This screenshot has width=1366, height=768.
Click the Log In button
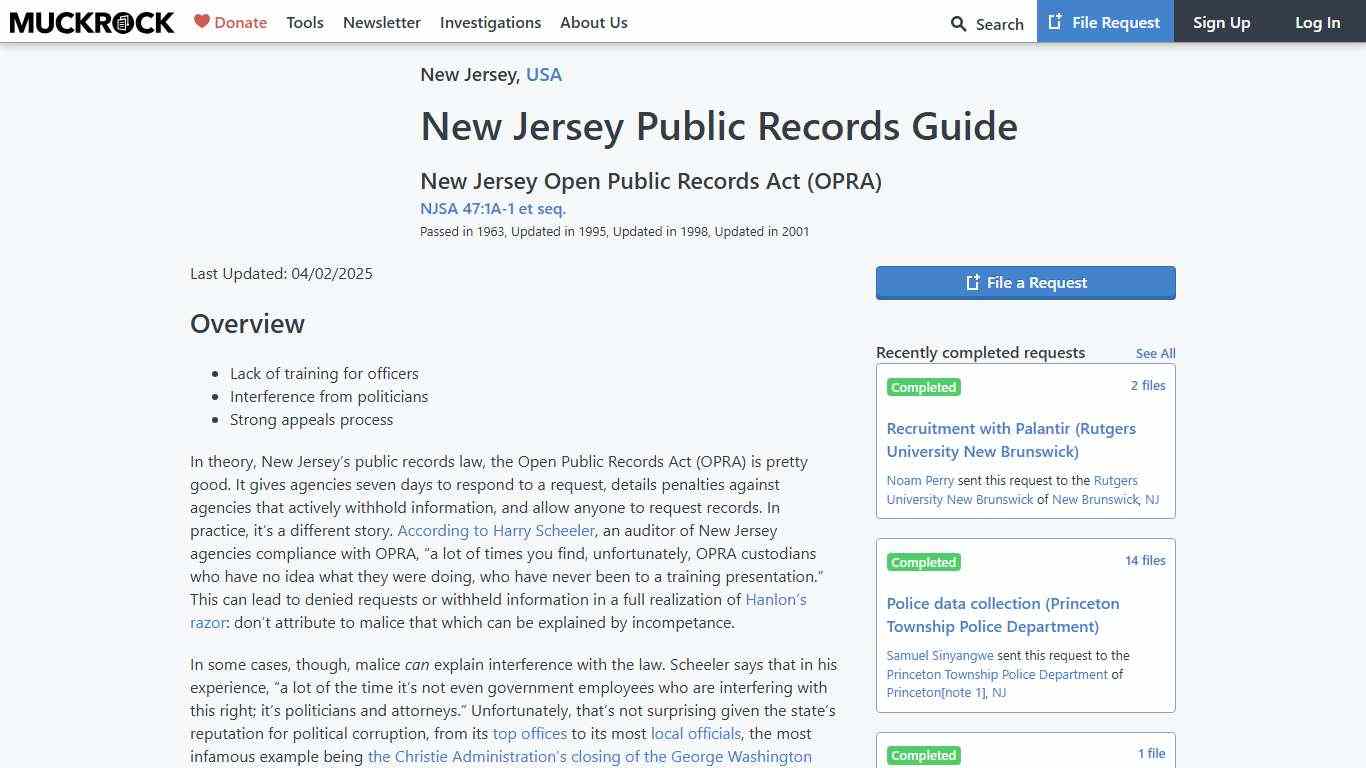pos(1317,22)
